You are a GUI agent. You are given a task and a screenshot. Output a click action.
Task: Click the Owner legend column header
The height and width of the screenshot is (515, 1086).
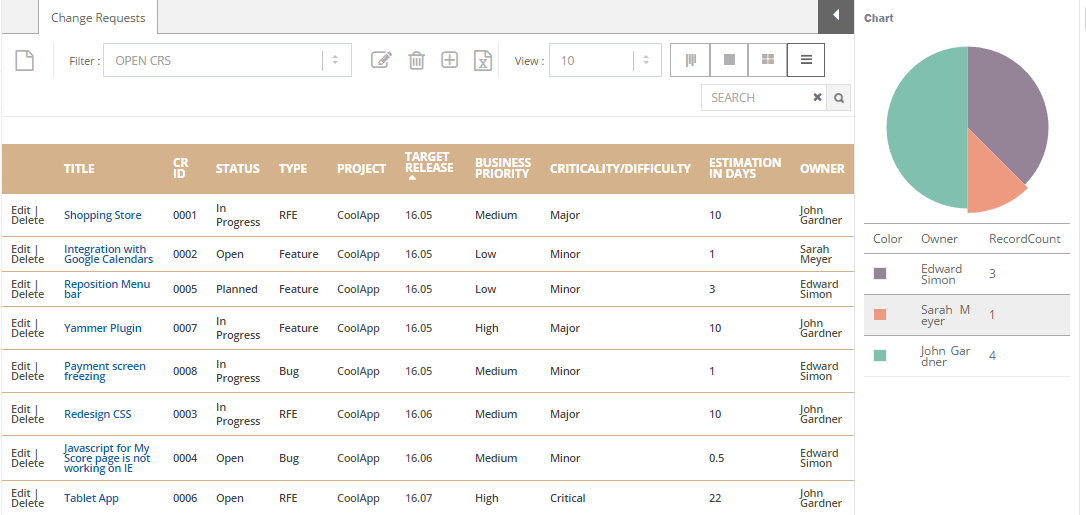tap(939, 239)
